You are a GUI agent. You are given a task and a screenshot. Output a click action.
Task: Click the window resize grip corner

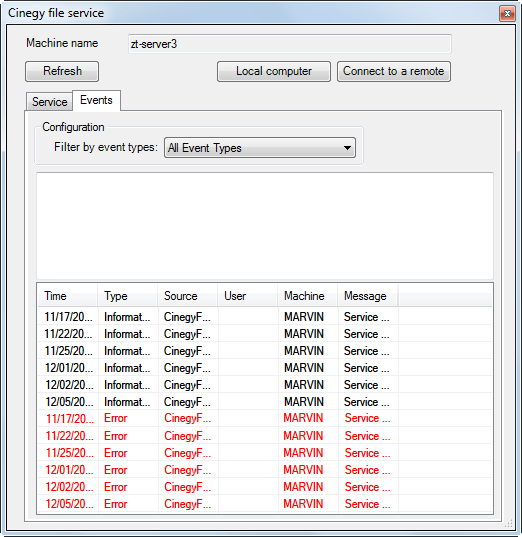click(510, 524)
